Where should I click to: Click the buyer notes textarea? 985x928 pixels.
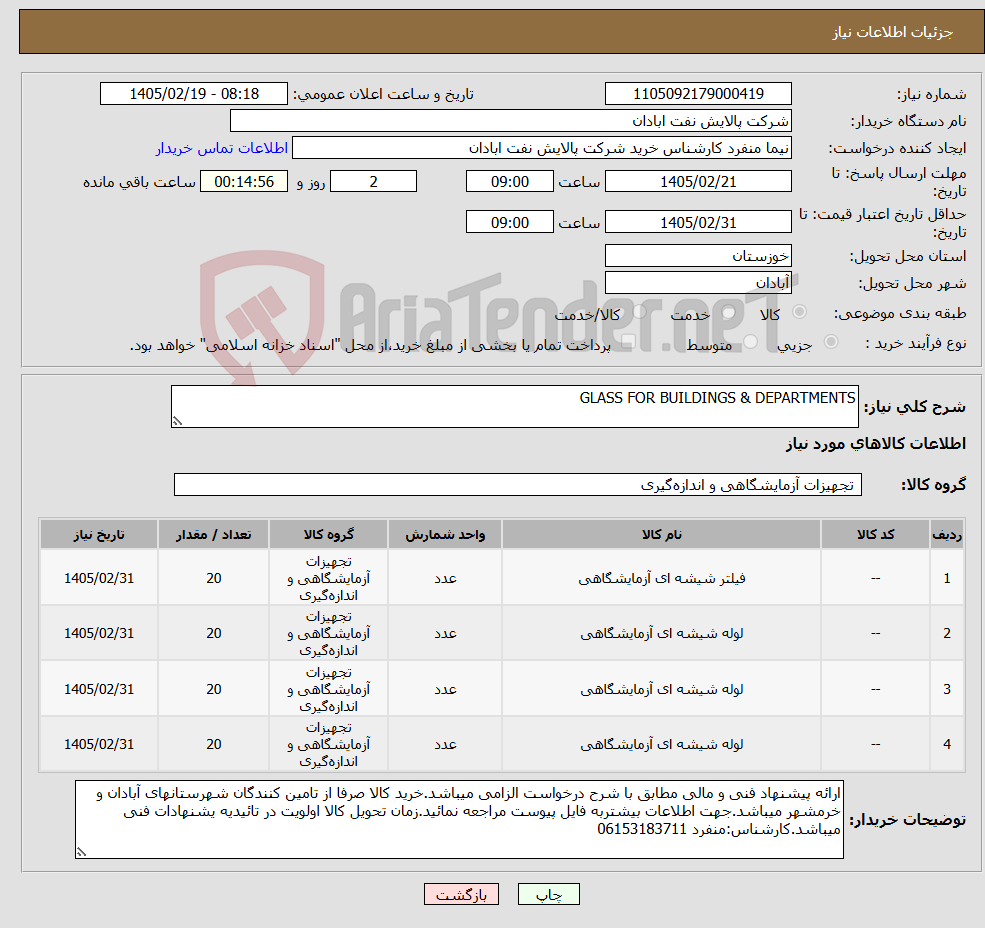point(459,819)
